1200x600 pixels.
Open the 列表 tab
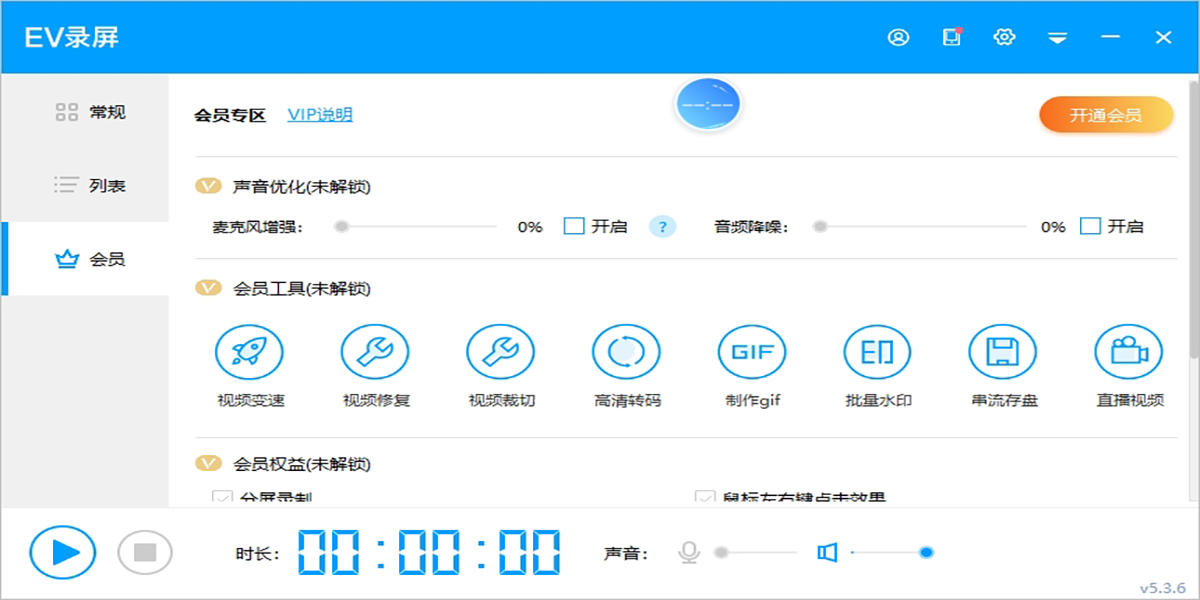(x=88, y=184)
